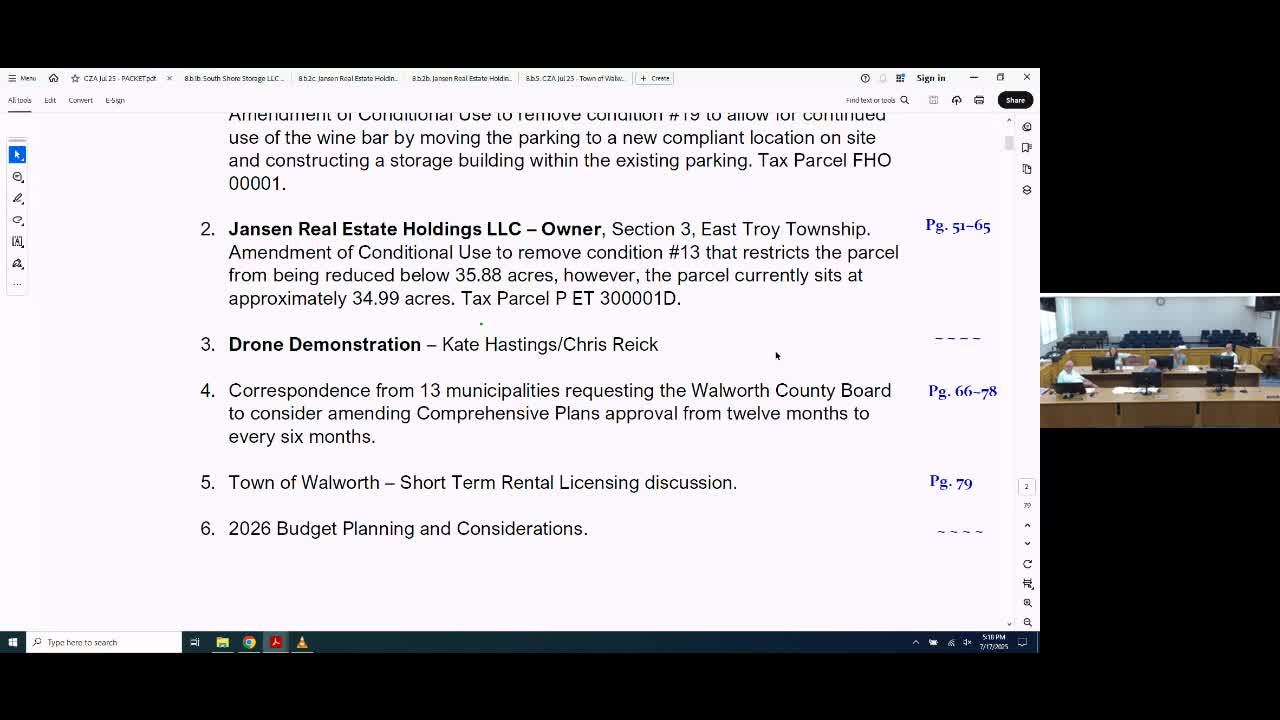The height and width of the screenshot is (720, 1280).
Task: Open the E-Sign tab
Action: tap(115, 100)
